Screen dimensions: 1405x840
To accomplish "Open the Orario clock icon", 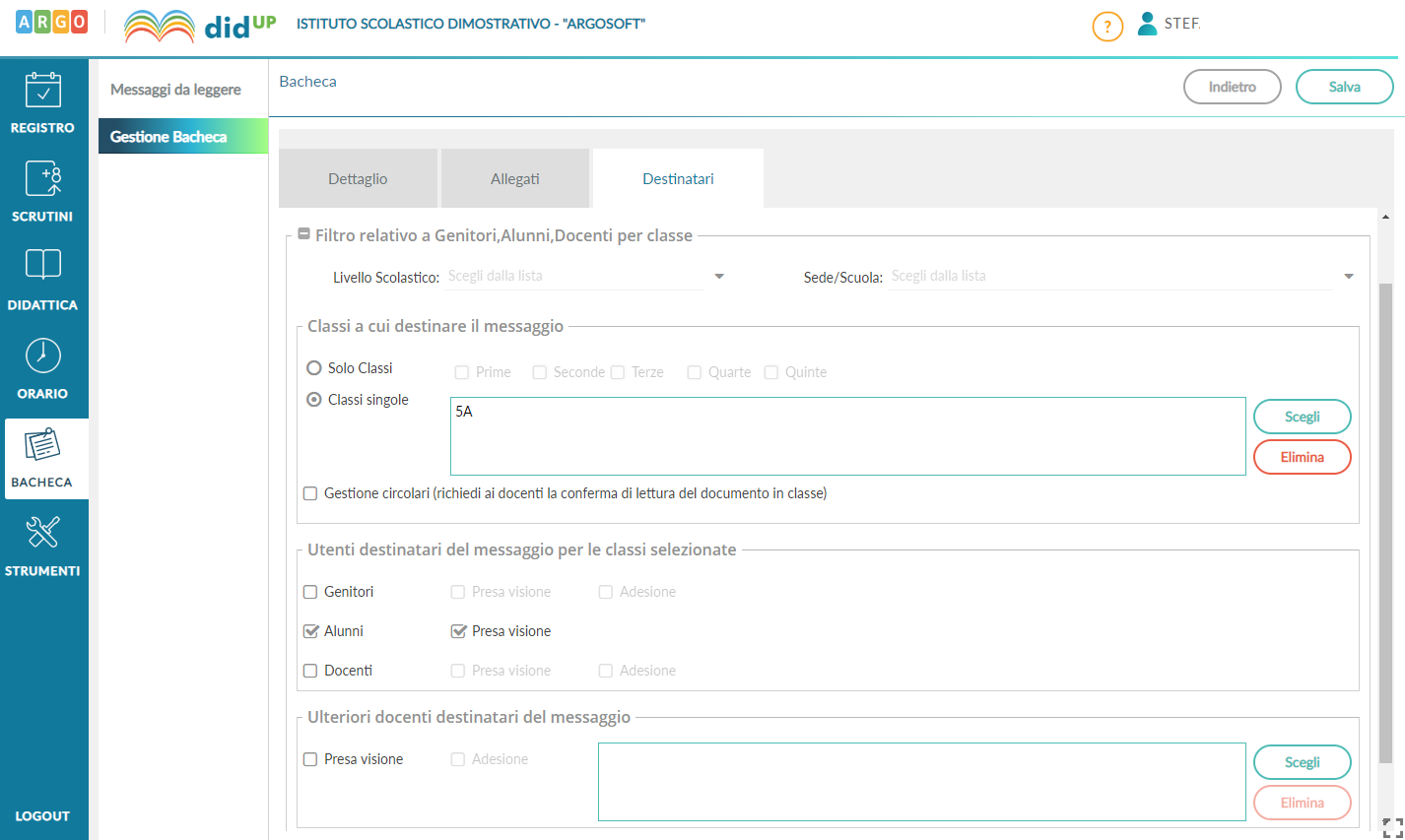I will click(42, 355).
